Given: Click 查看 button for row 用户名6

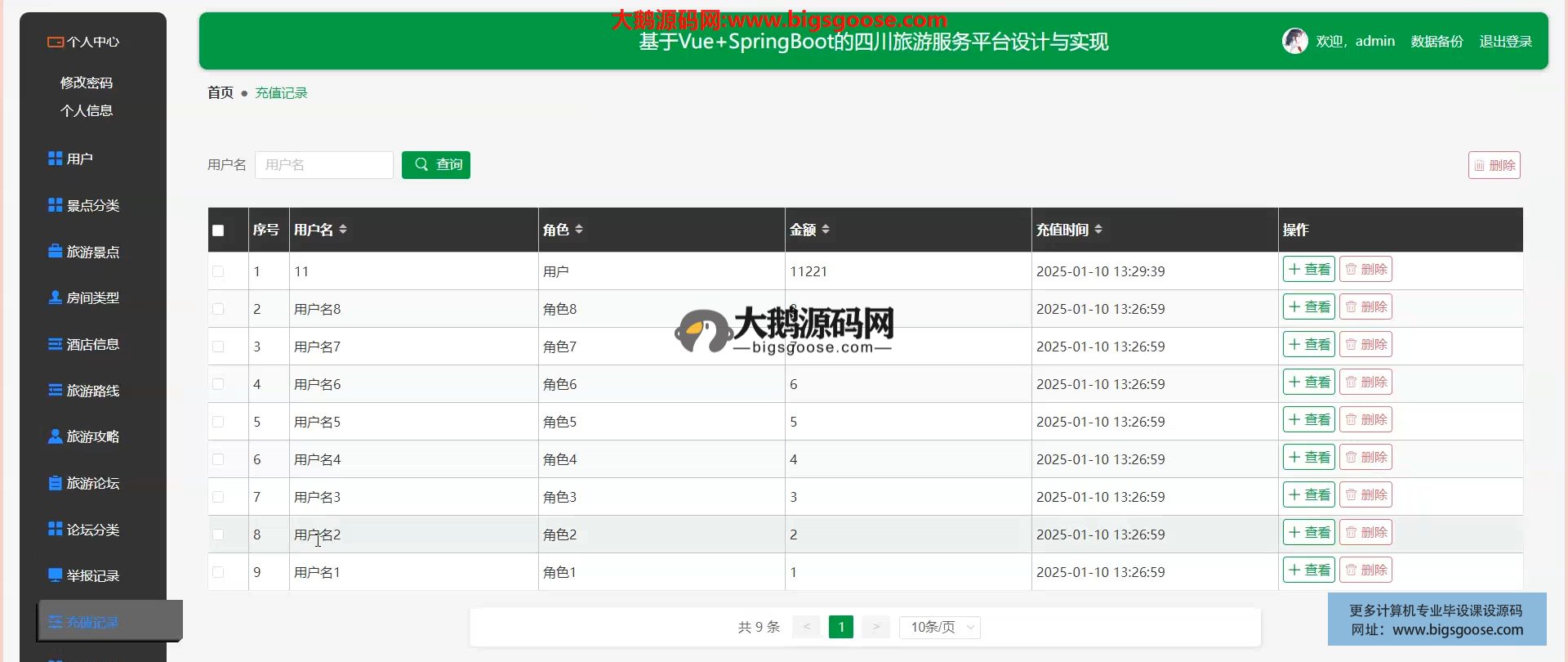Looking at the screenshot, I should (x=1308, y=382).
